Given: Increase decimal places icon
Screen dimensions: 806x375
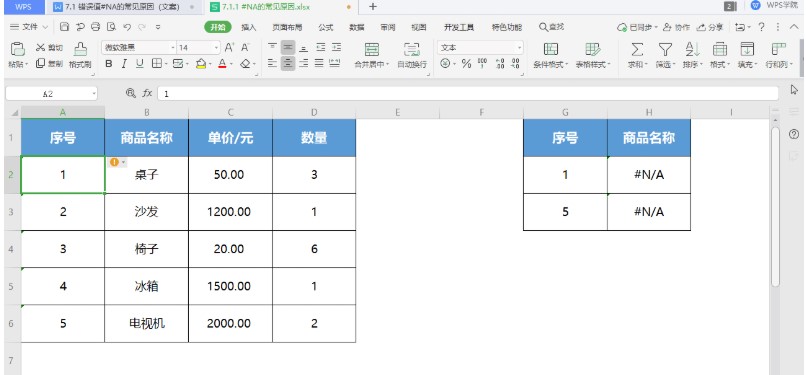Looking at the screenshot, I should pos(500,64).
